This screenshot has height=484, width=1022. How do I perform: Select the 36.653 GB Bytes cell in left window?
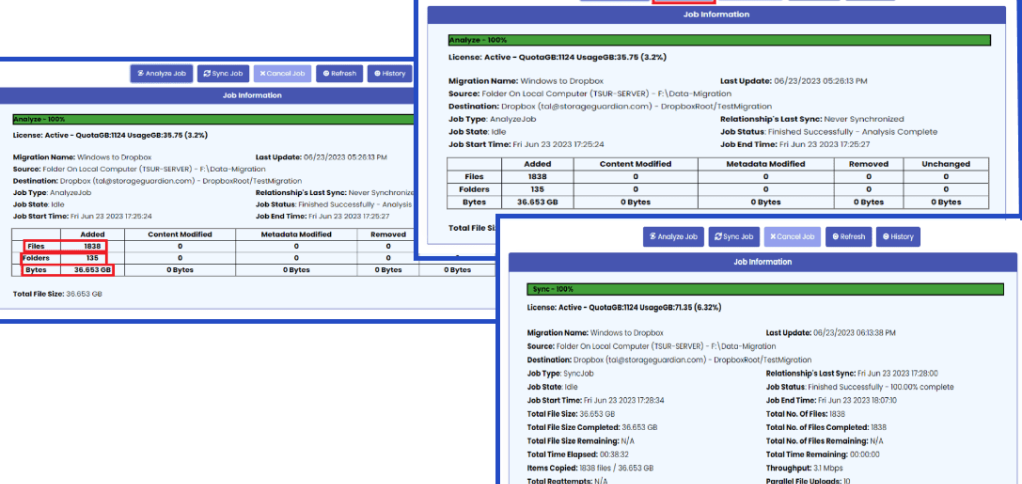point(92,270)
